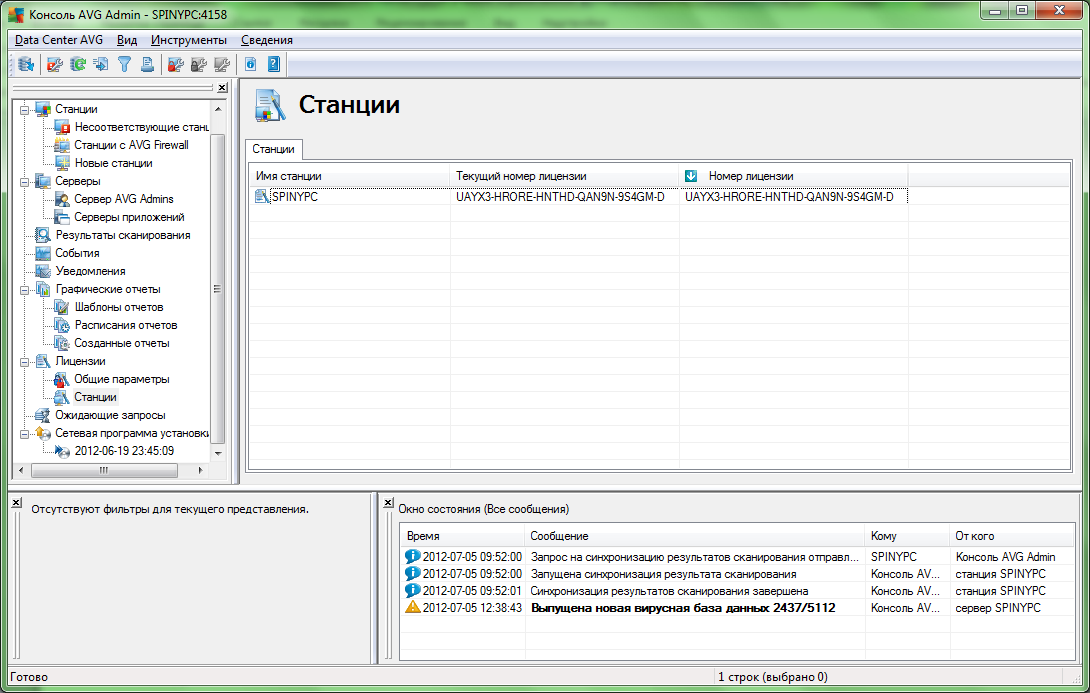
Task: Click tree vertical scrollbar down arrow
Action: pos(218,454)
